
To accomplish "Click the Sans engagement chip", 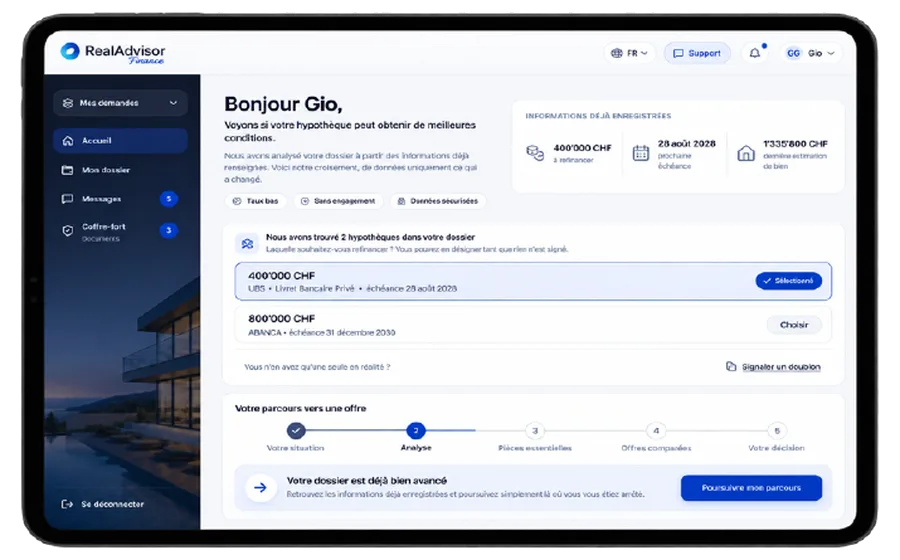I will [x=338, y=201].
